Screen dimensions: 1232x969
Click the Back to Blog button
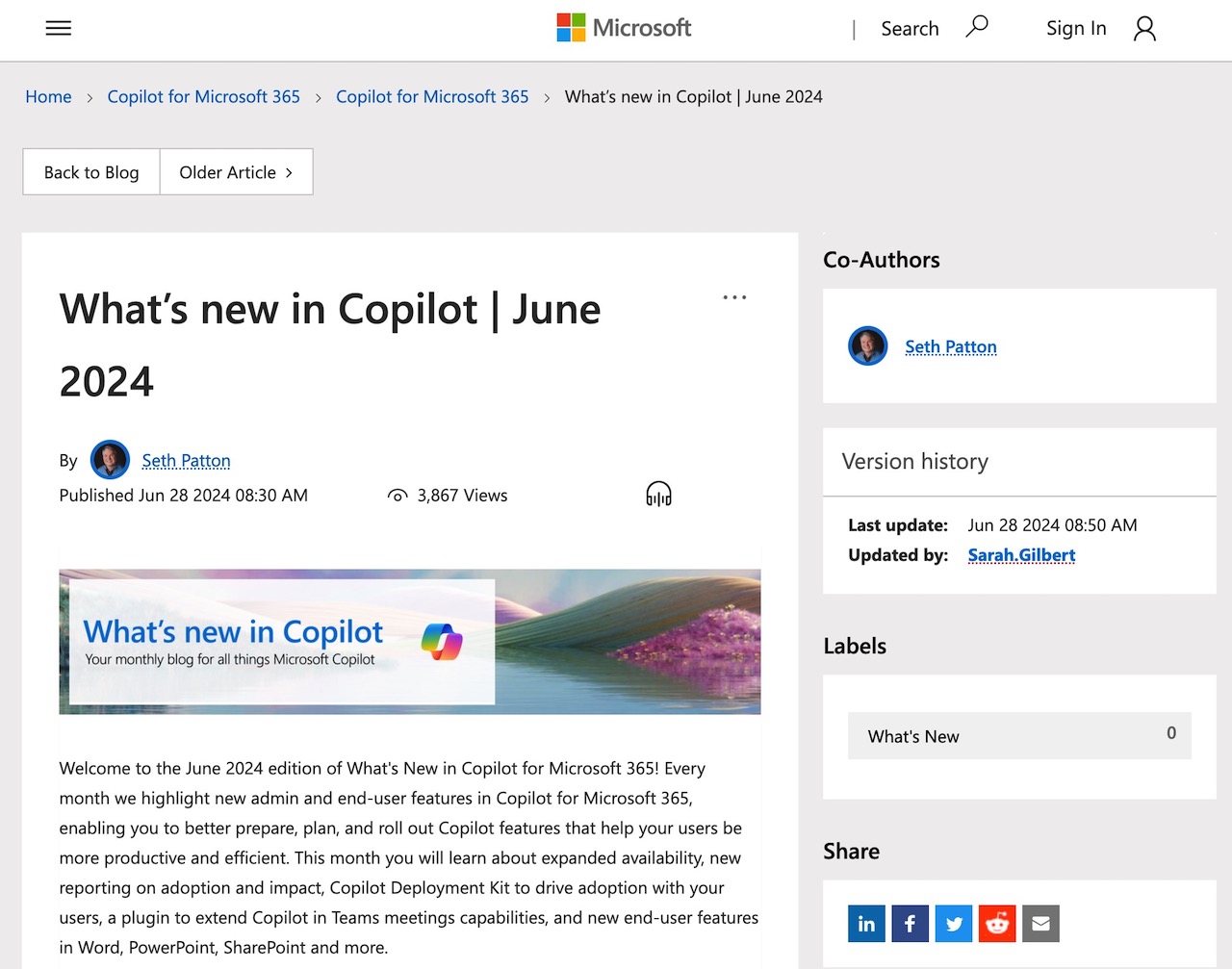[x=91, y=172]
